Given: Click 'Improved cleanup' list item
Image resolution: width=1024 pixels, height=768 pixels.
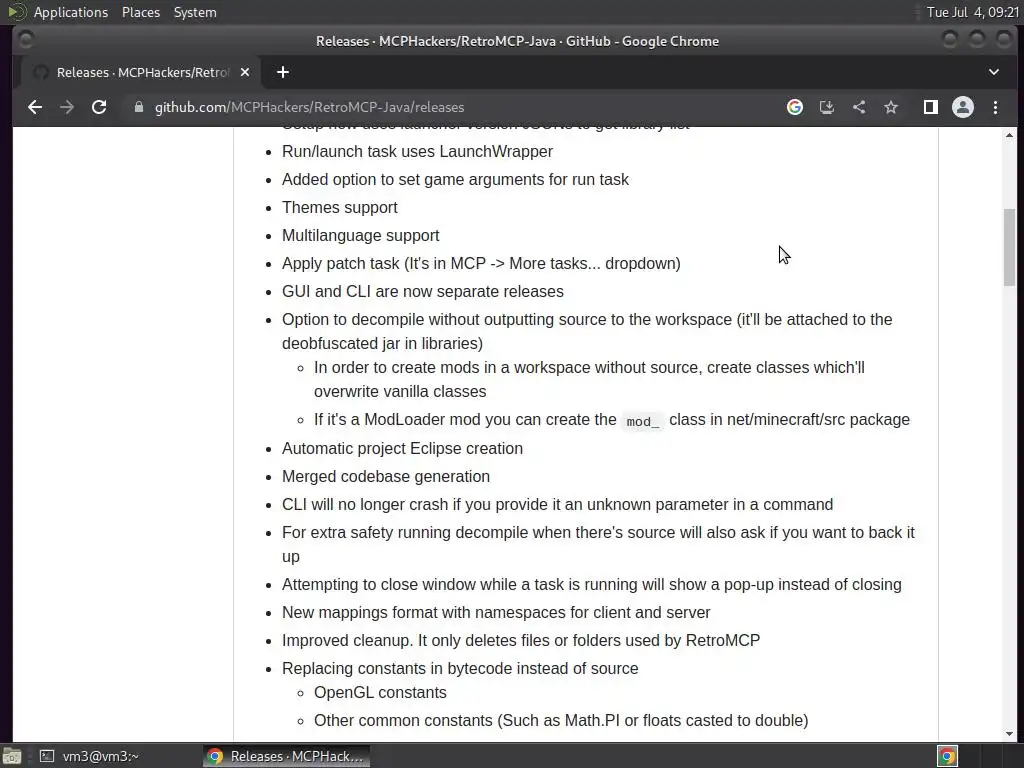Looking at the screenshot, I should pos(521,641).
